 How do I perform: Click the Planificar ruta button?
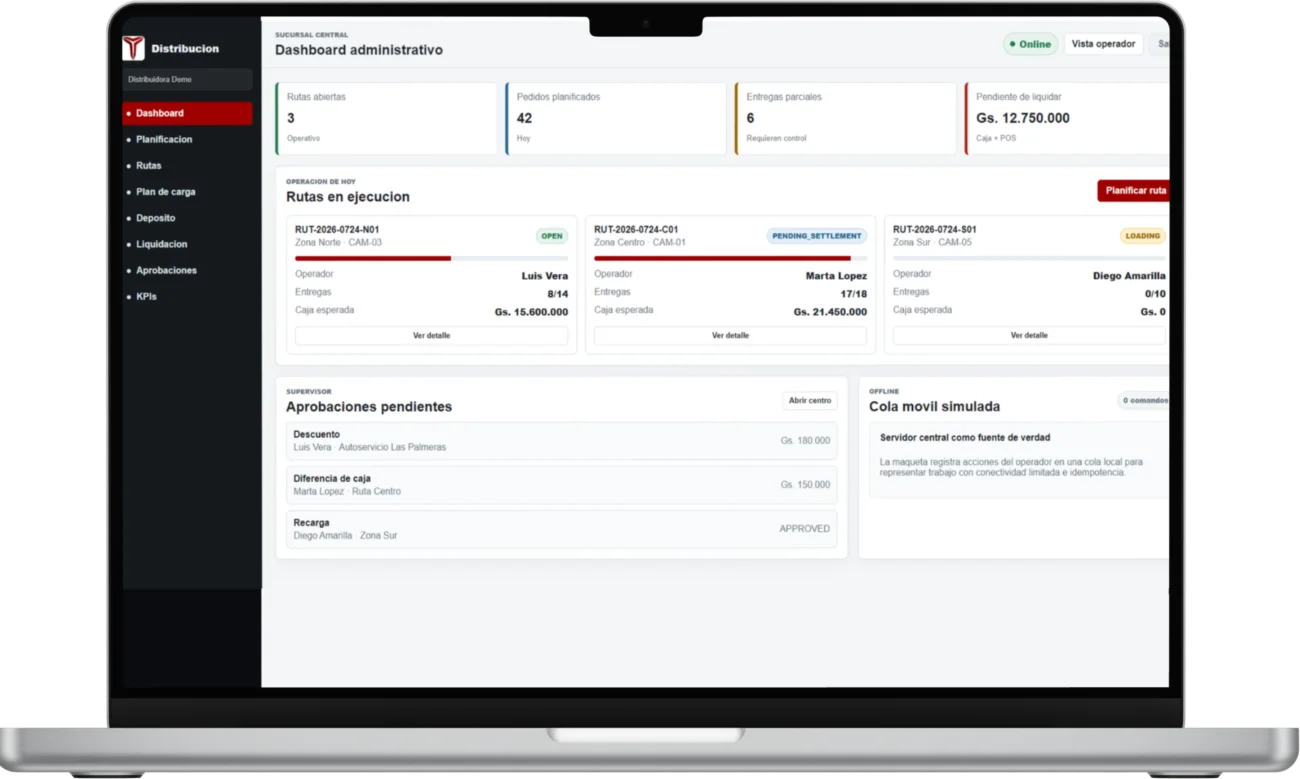click(1134, 190)
